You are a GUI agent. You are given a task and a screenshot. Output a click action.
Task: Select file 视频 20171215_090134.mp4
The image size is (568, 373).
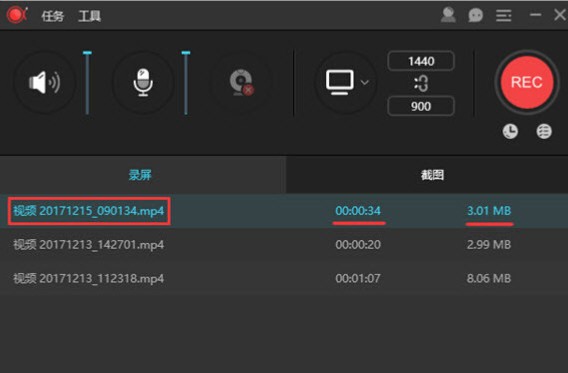89,211
